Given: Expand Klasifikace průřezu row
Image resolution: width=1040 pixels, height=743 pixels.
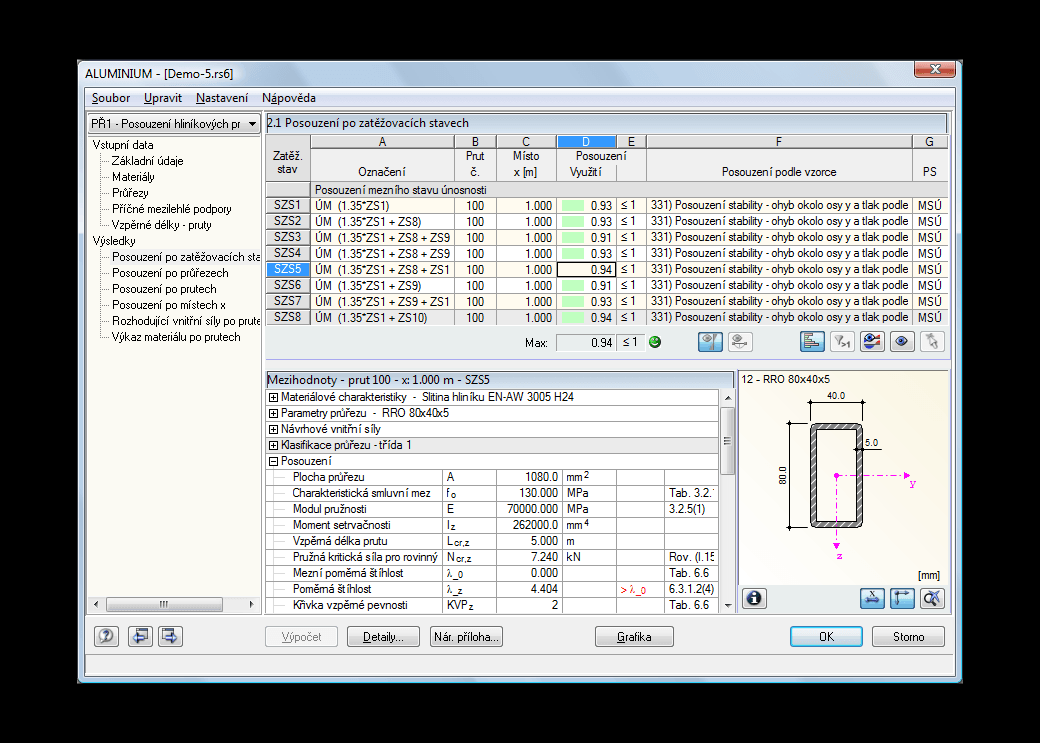Looking at the screenshot, I should [x=273, y=445].
